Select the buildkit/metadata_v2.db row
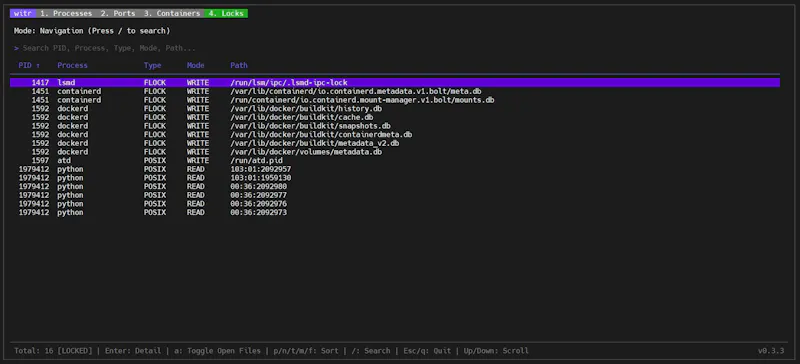This screenshot has height=364, width=800. tap(395, 143)
